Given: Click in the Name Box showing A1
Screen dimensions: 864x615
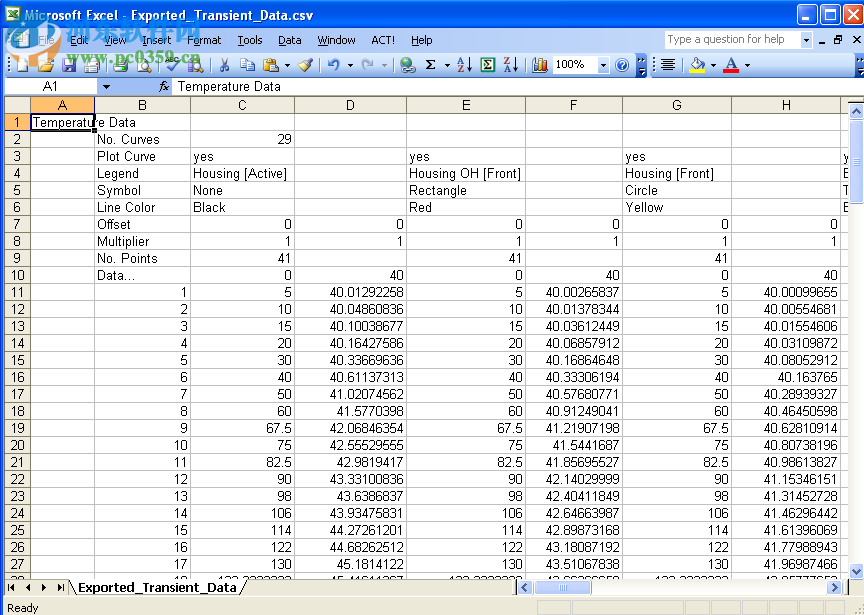Looking at the screenshot, I should (x=51, y=87).
